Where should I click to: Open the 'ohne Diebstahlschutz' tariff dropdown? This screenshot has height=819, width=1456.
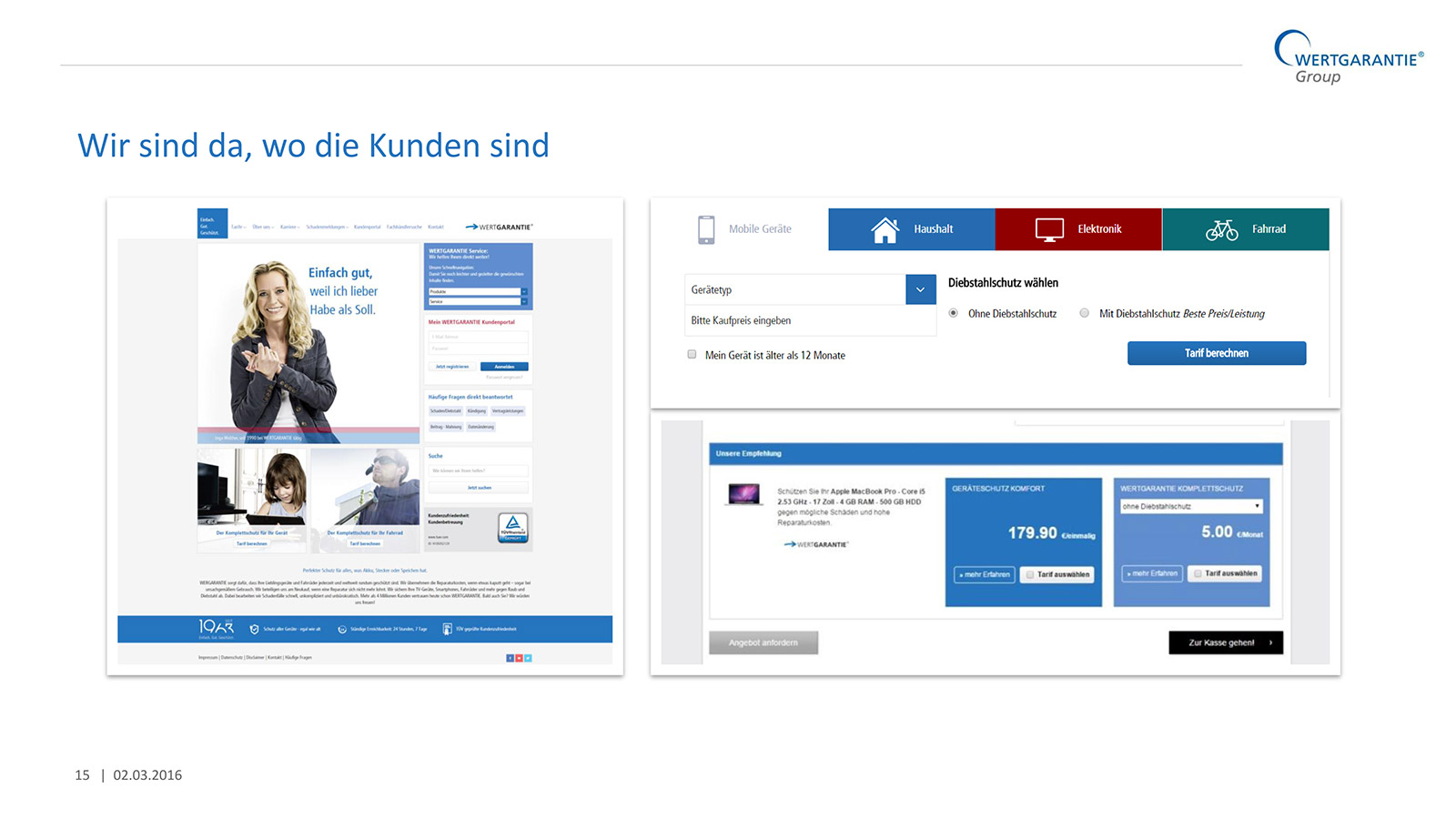coord(1190,506)
